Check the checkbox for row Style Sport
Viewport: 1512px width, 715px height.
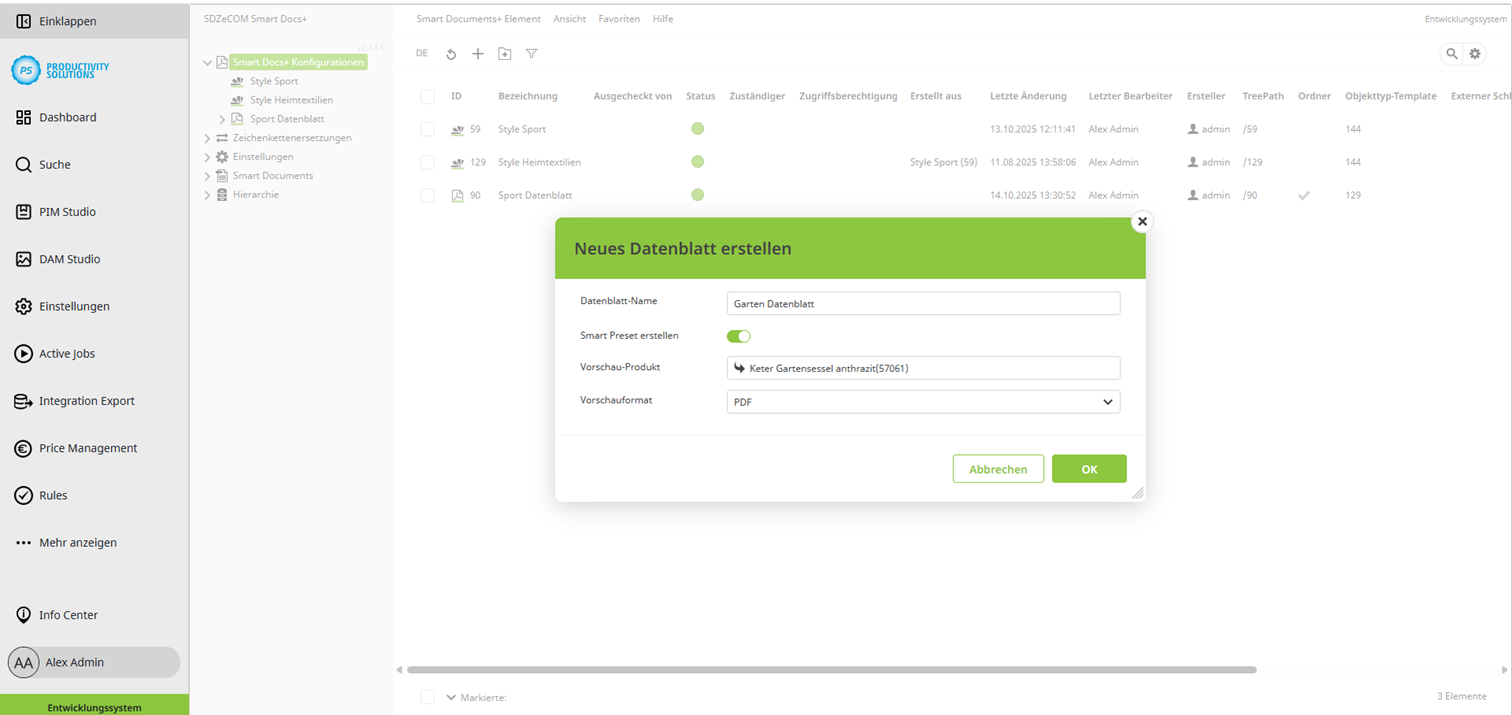(428, 129)
